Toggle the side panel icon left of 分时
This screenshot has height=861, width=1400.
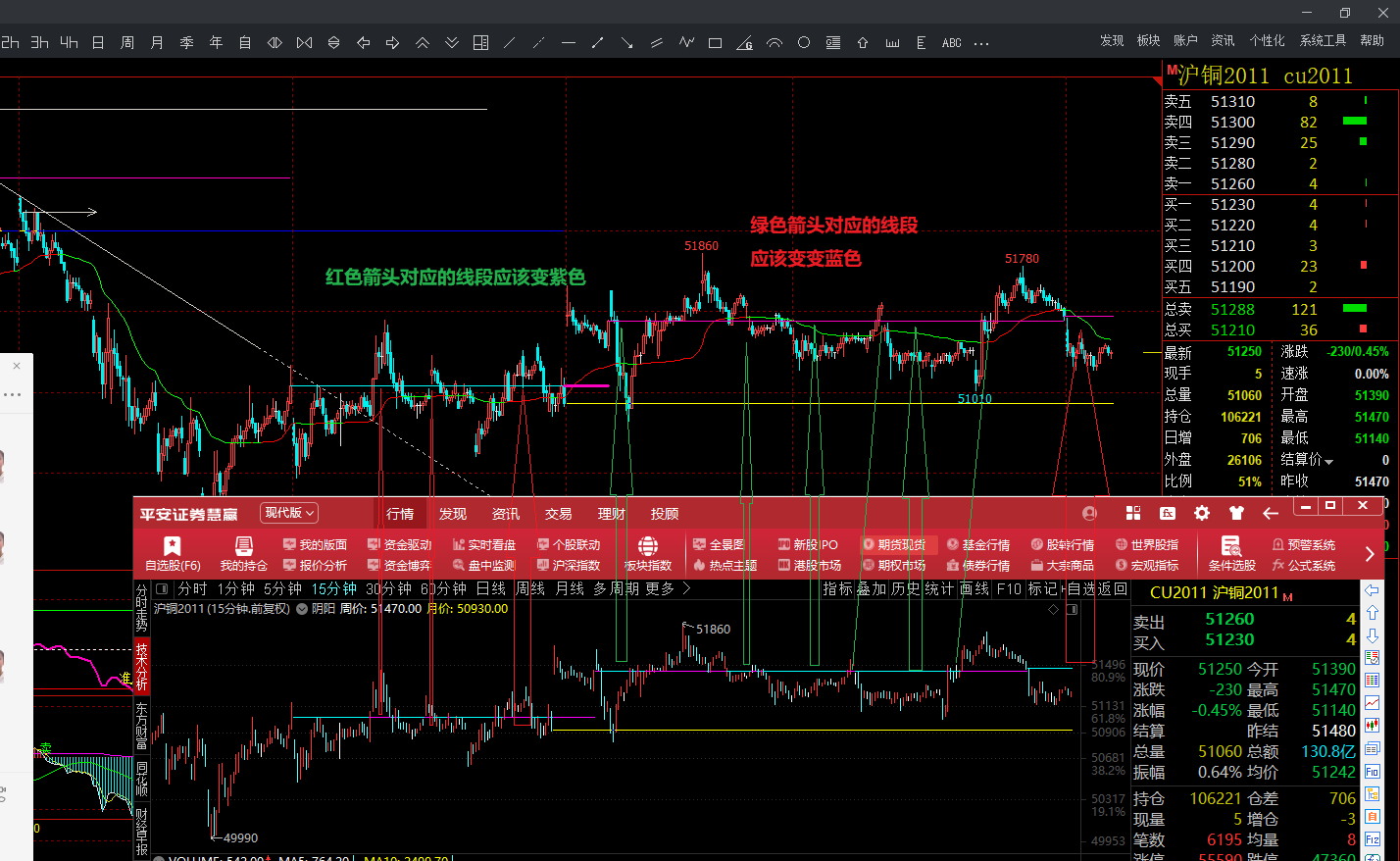coord(163,589)
